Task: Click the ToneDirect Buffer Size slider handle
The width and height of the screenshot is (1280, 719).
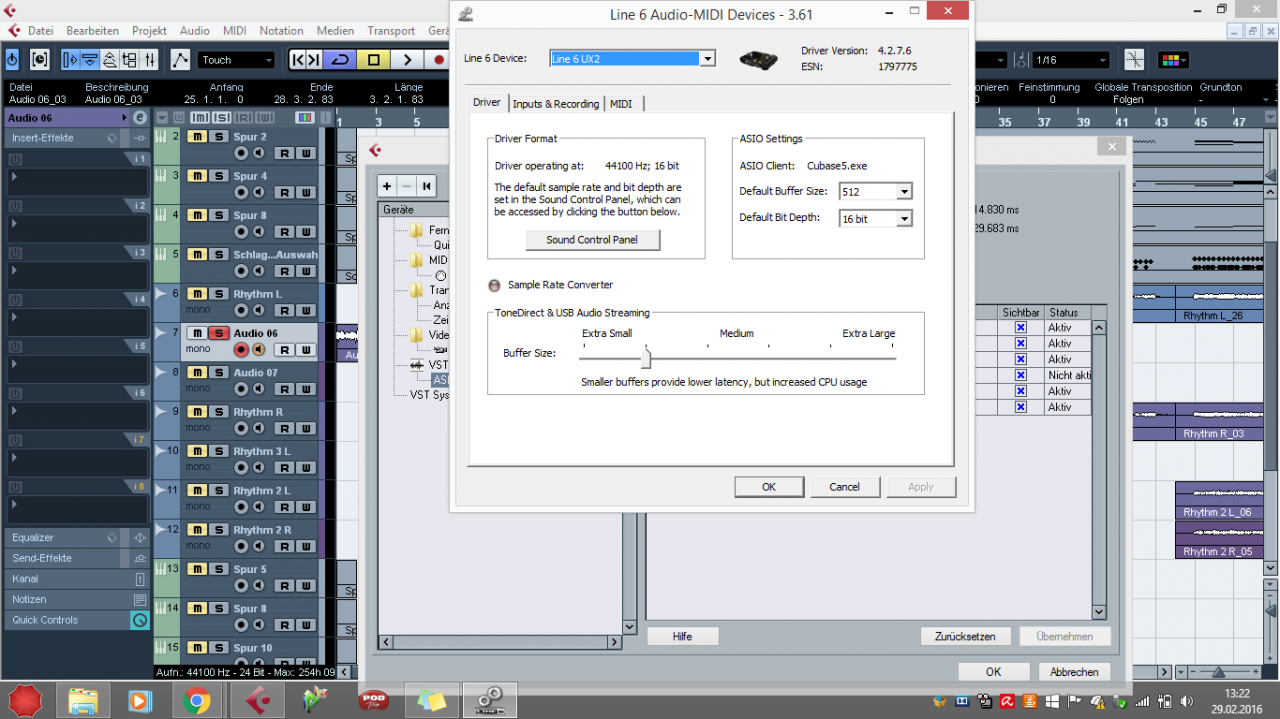Action: click(646, 357)
